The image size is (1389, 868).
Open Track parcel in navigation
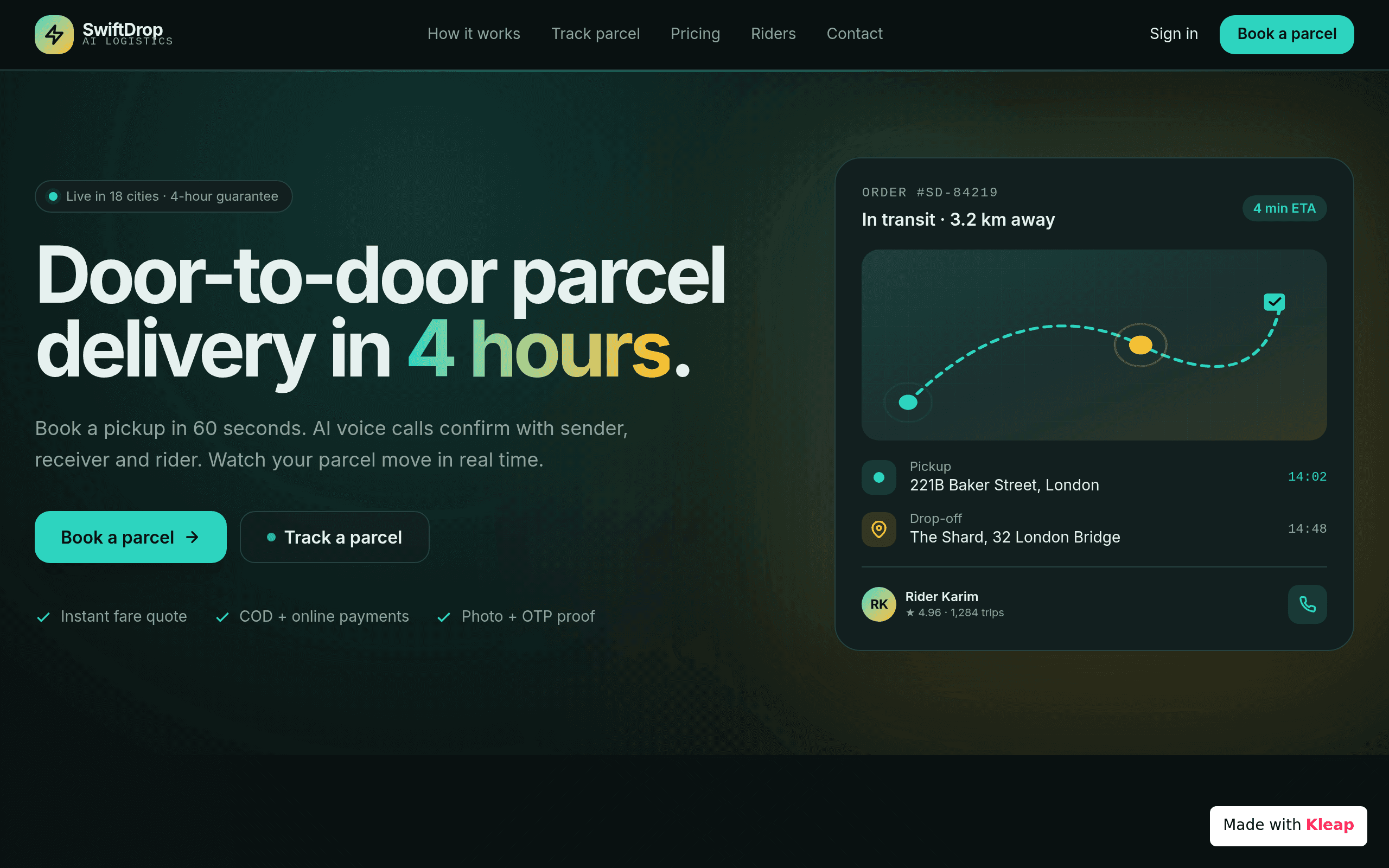pos(595,34)
